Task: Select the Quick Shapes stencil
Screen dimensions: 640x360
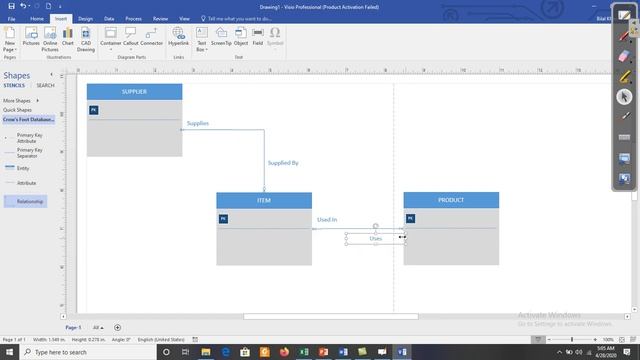Action: click(x=17, y=110)
